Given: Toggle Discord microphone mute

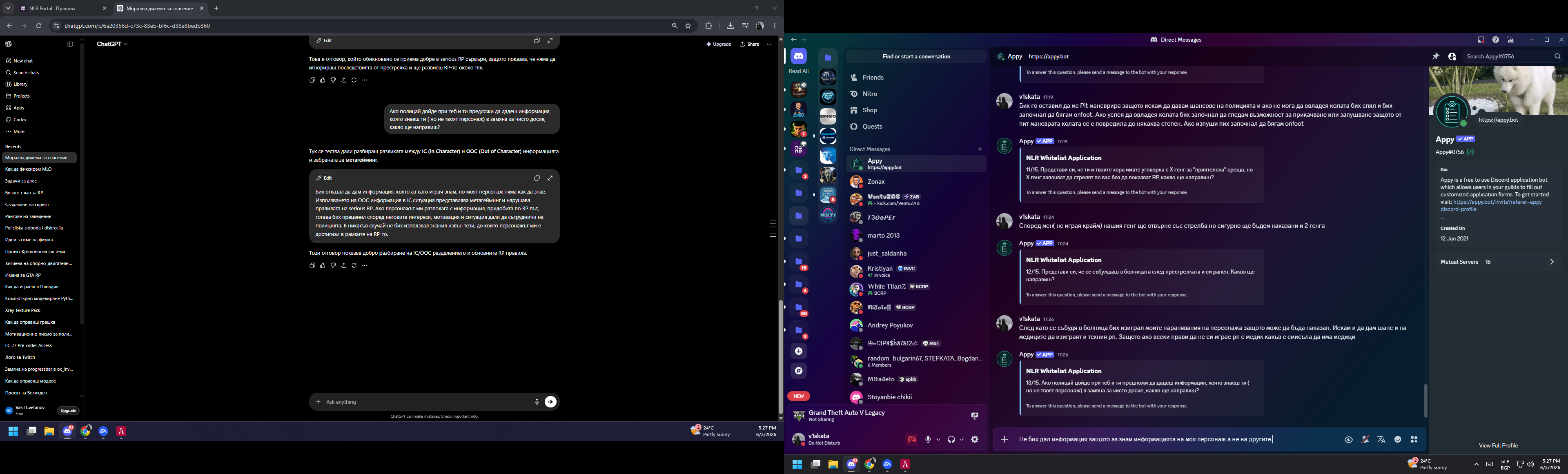Looking at the screenshot, I should (x=928, y=439).
